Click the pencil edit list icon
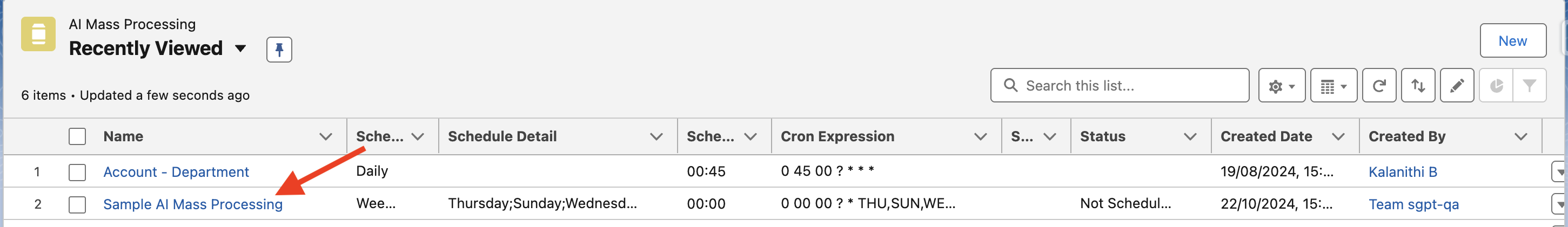This screenshot has width=1568, height=227. coord(1457,86)
